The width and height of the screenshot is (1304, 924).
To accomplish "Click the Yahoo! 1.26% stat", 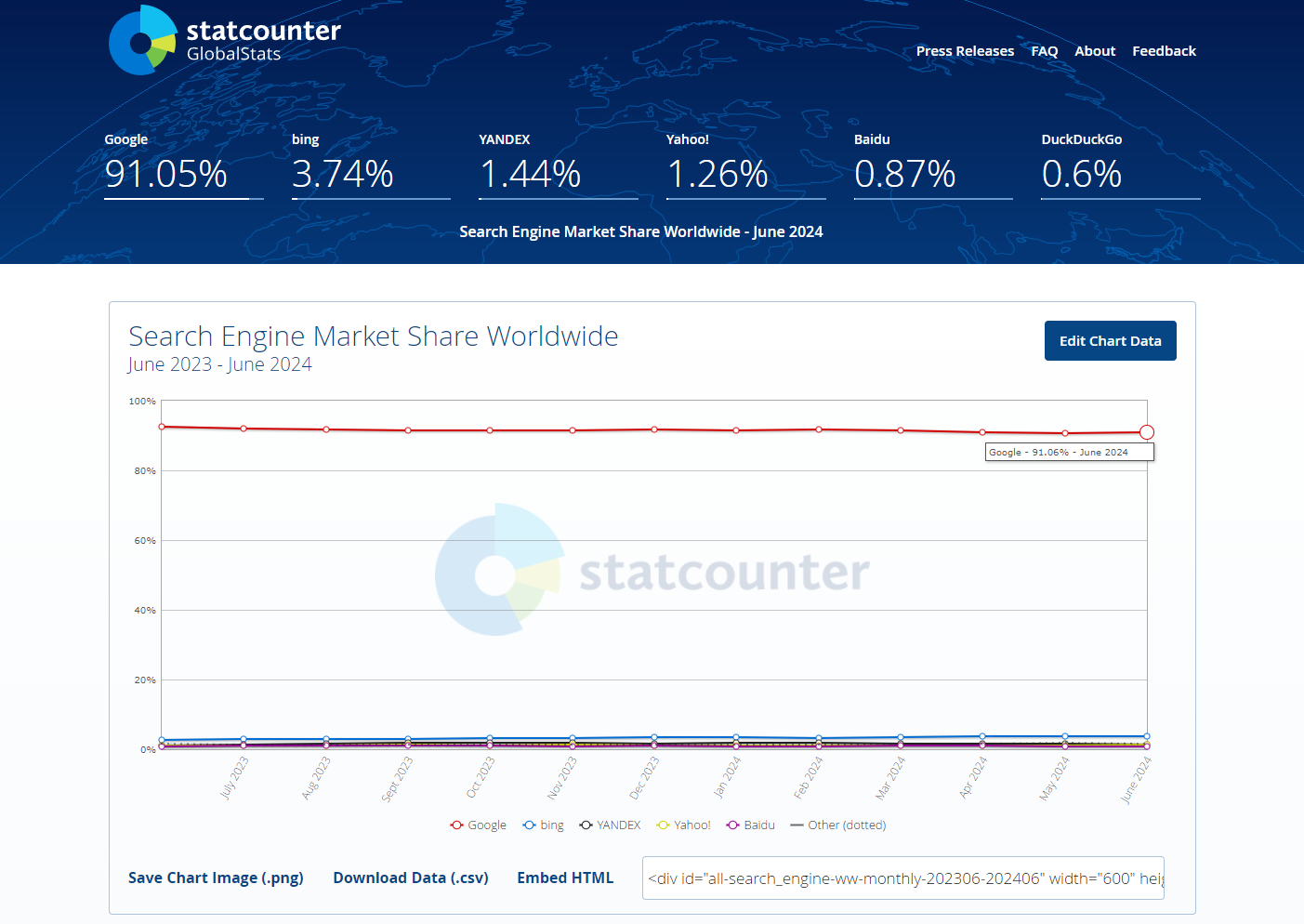I will (745, 165).
